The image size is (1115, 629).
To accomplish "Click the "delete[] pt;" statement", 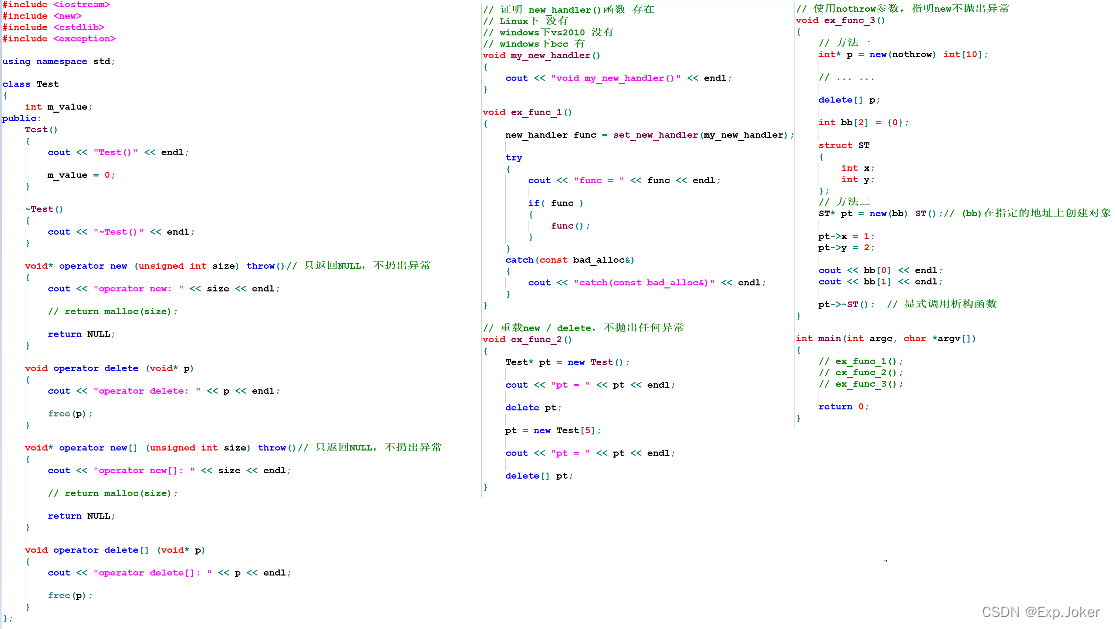I will coord(539,476).
